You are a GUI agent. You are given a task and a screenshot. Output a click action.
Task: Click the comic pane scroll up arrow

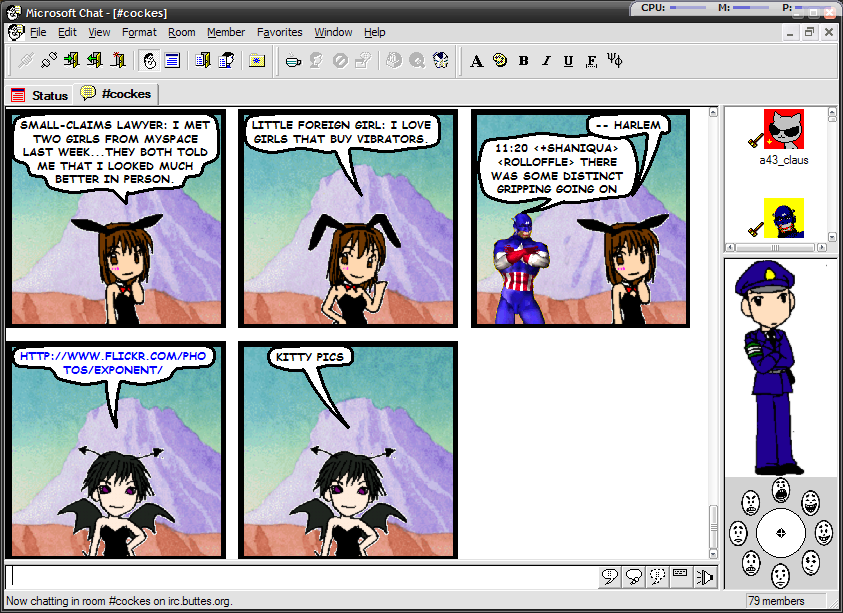[x=713, y=112]
